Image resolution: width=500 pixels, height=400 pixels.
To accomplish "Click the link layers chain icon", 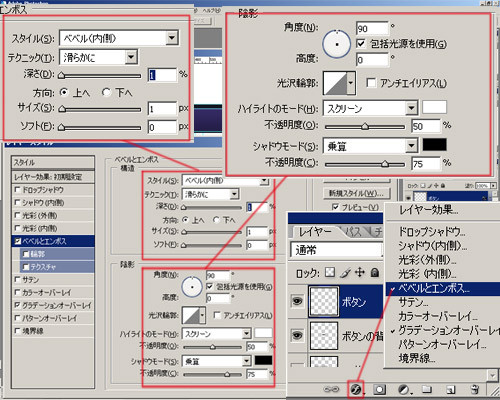I will click(x=331, y=389).
